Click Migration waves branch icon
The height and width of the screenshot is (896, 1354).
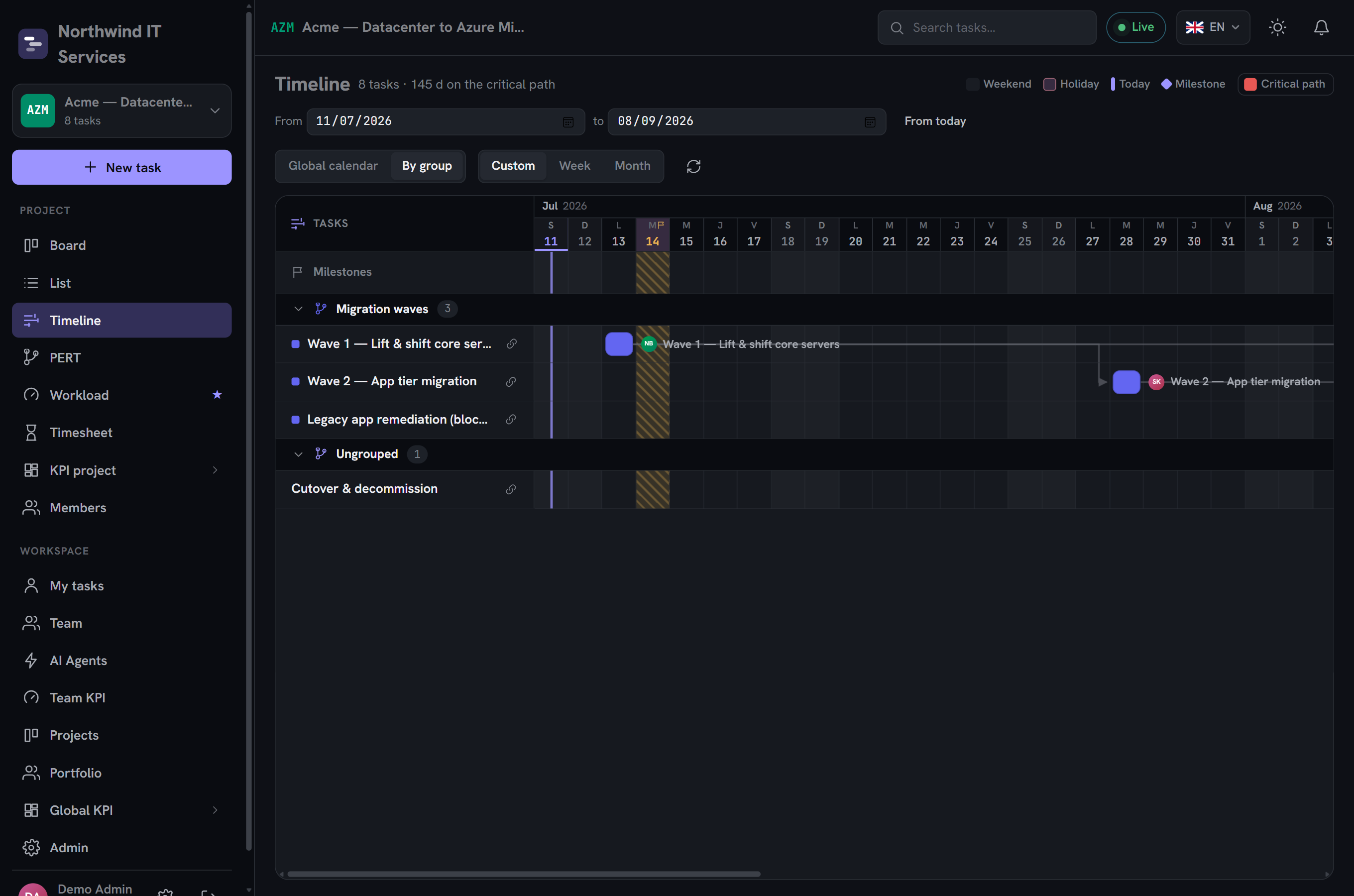click(x=321, y=309)
